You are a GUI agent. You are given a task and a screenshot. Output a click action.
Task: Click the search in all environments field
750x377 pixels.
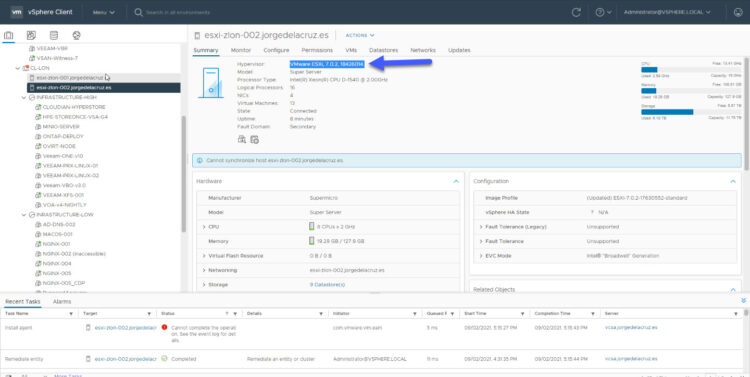pyautogui.click(x=178, y=12)
